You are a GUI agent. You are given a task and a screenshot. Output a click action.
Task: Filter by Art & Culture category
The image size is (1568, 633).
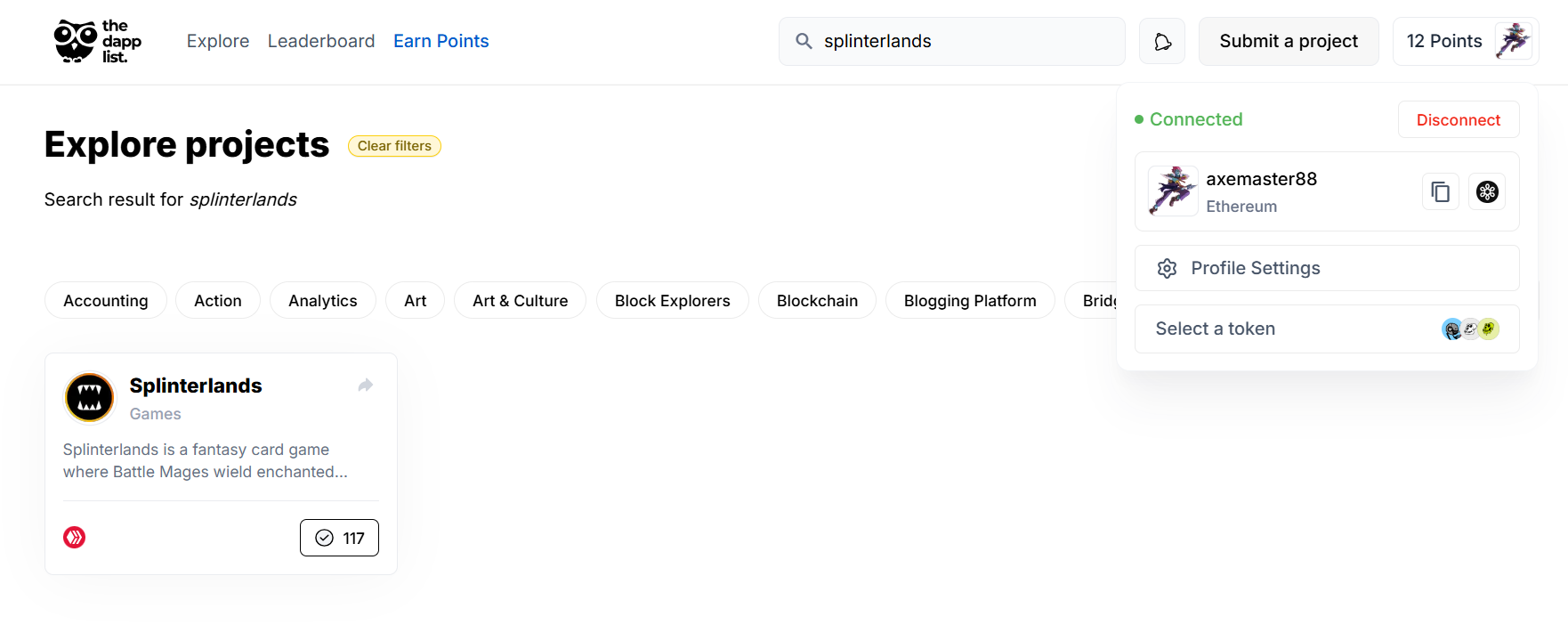pyautogui.click(x=521, y=301)
